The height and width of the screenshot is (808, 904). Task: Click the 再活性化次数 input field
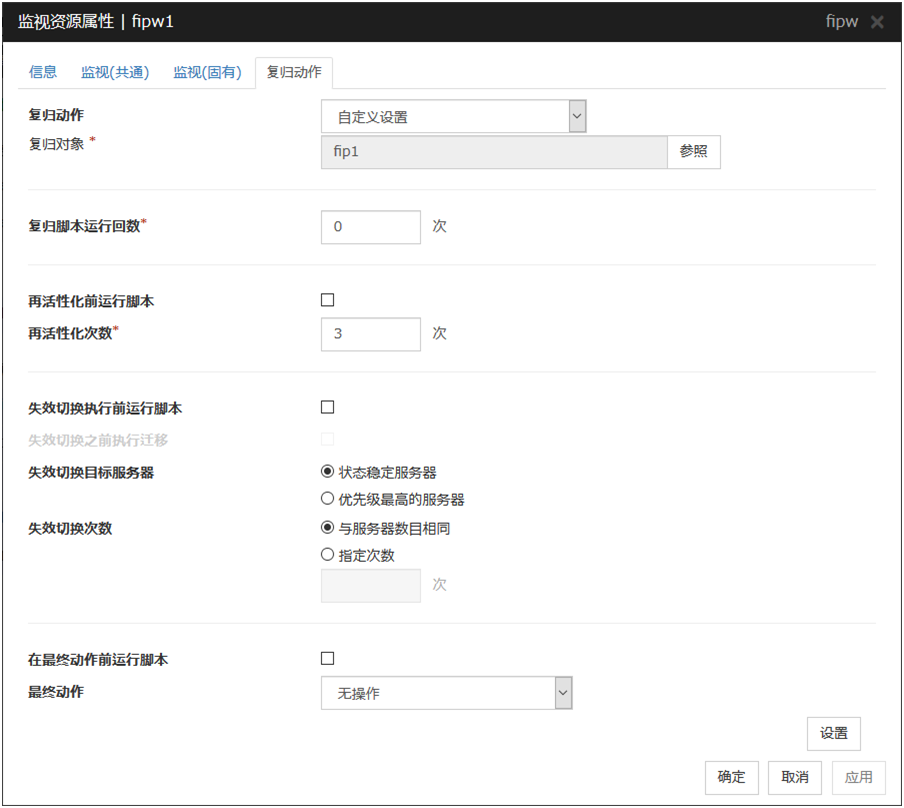pos(370,334)
